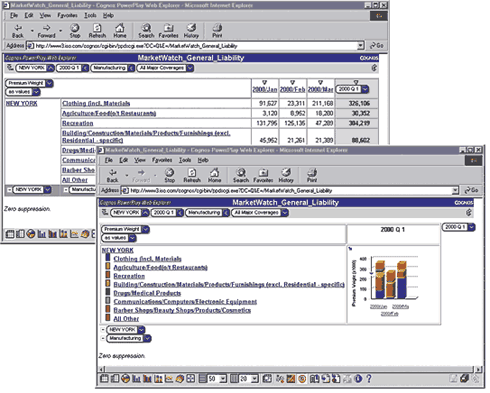The image size is (490, 393).
Task: Open Premium Weight measure dropdown in front window
Action: coord(146,229)
